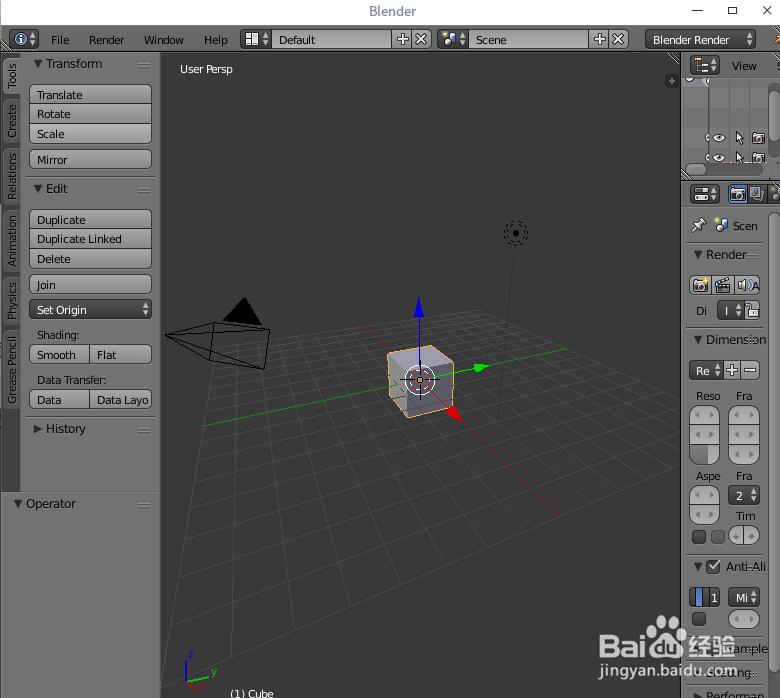Remove render preset with minus button
This screenshot has height=698, width=780.
tap(751, 371)
